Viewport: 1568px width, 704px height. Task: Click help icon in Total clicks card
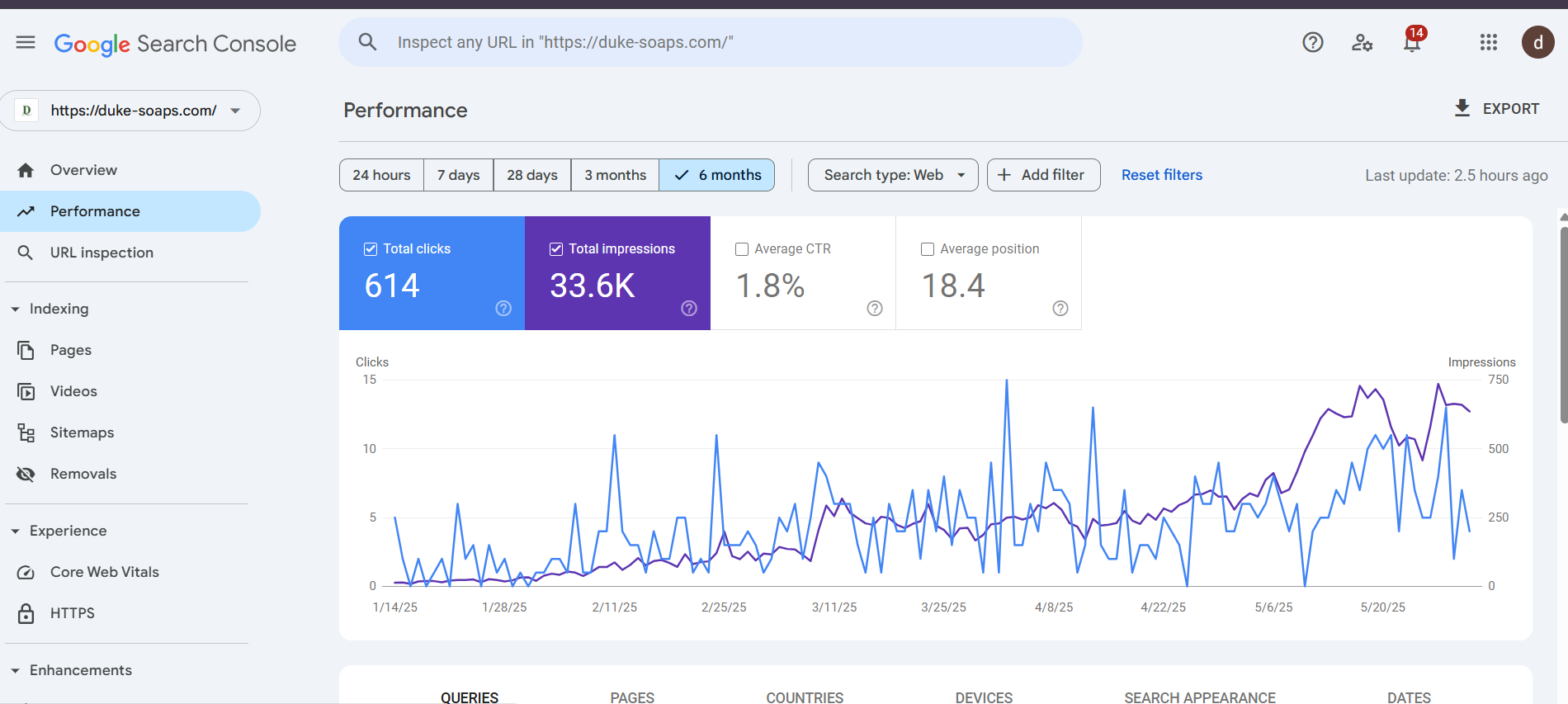503,308
